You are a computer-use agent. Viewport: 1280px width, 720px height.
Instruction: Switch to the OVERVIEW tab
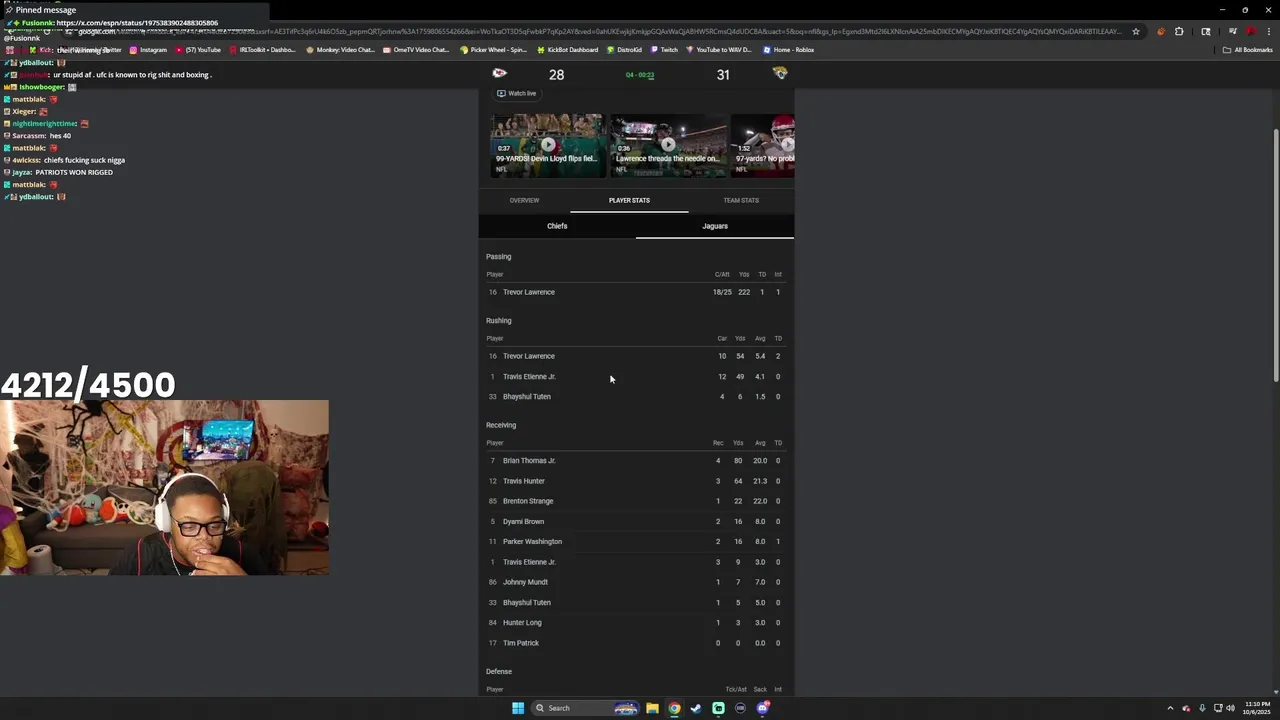[x=524, y=200]
